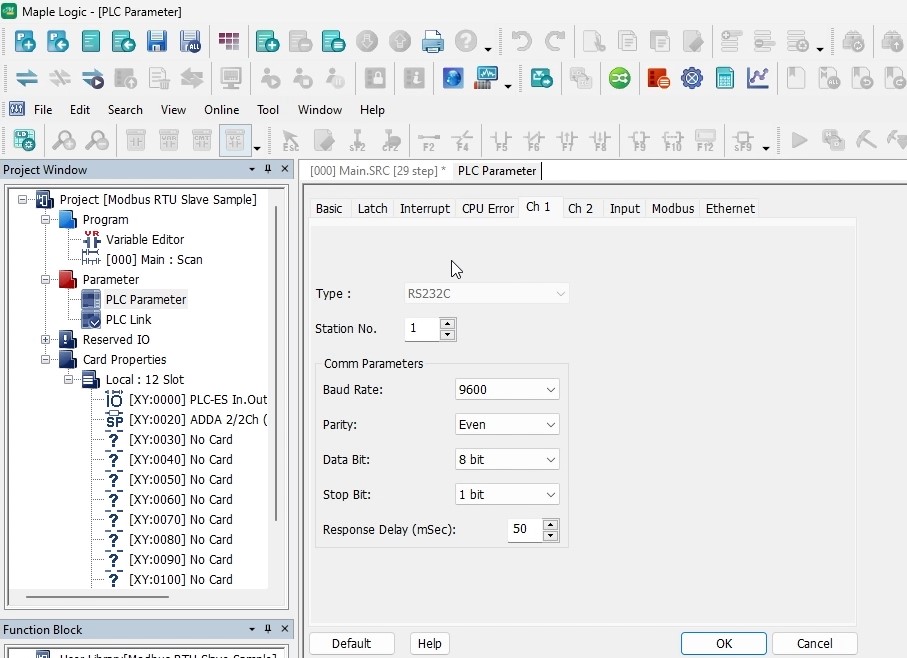The width and height of the screenshot is (907, 658).
Task: Expand the Reserved IO tree node
Action: point(45,339)
